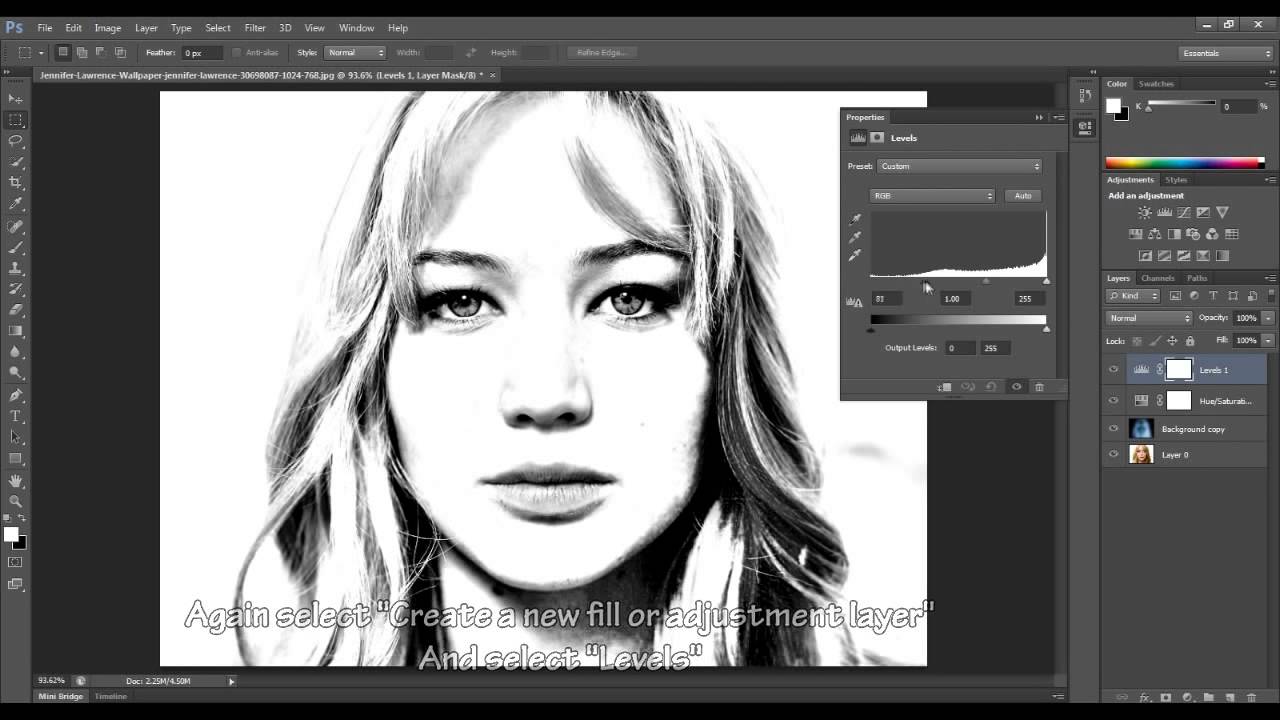Create a new fill or adjustment layer
The image size is (1280, 720).
click(1187, 697)
